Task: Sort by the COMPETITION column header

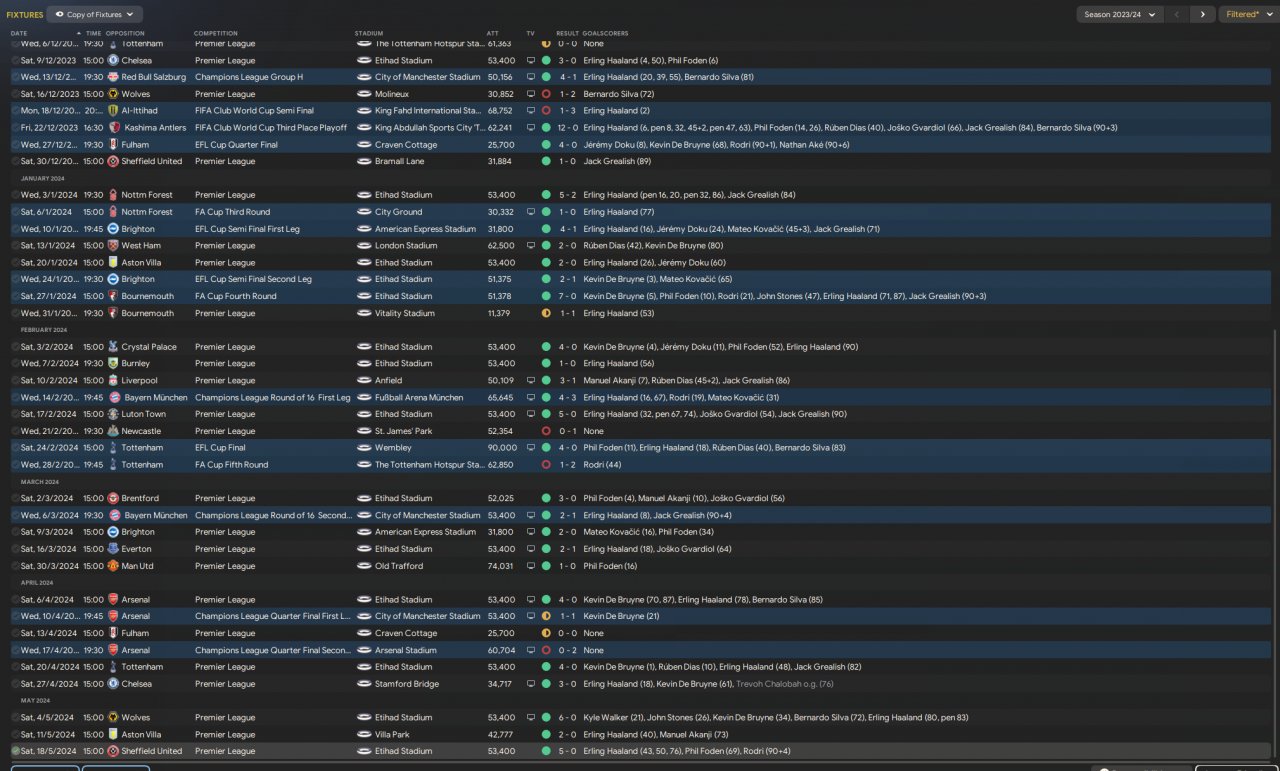Action: click(216, 33)
